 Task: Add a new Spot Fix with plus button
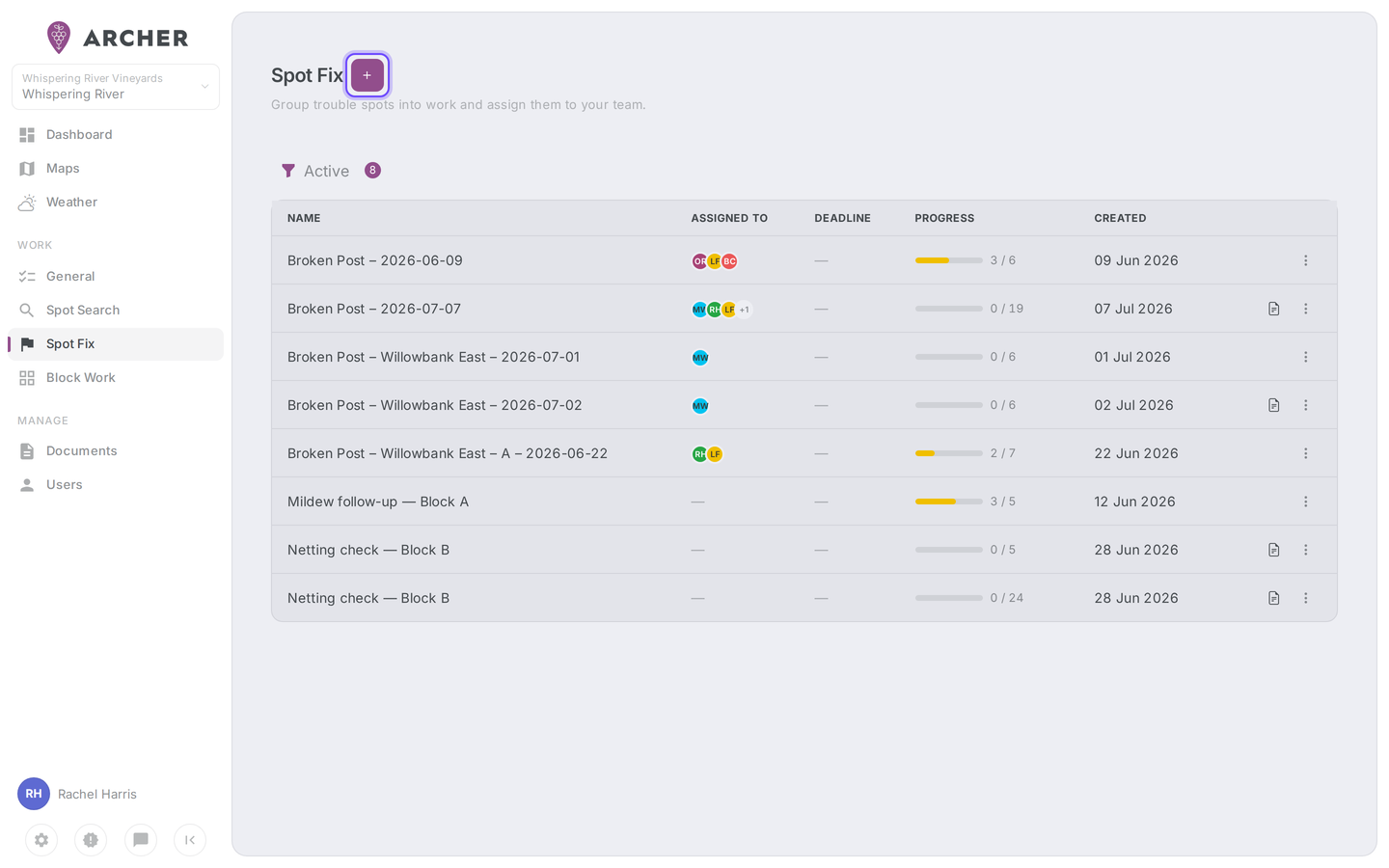(x=368, y=75)
